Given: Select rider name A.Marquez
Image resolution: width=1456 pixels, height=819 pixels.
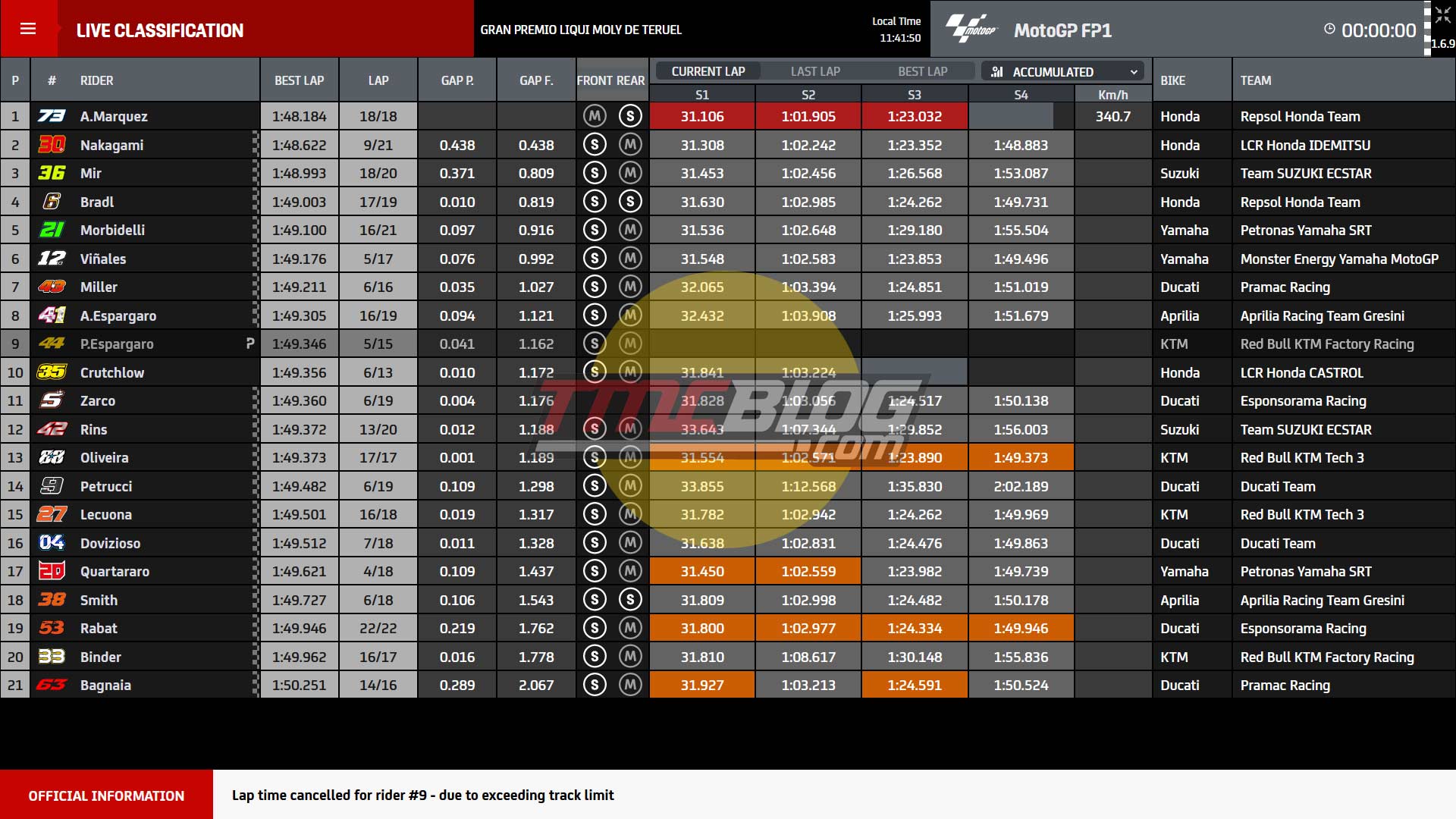Looking at the screenshot, I should click(114, 116).
